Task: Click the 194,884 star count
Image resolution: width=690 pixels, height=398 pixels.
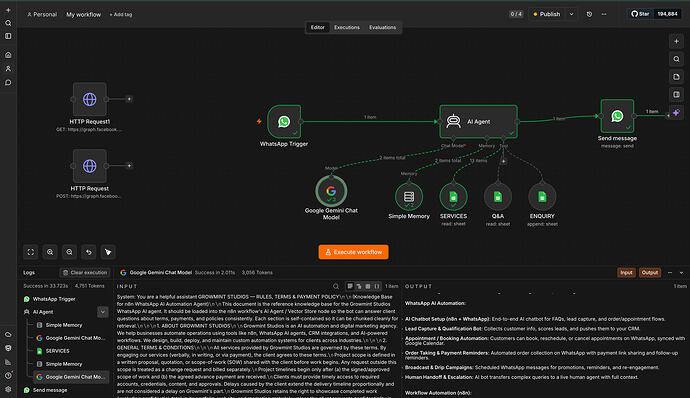Action: coord(667,14)
